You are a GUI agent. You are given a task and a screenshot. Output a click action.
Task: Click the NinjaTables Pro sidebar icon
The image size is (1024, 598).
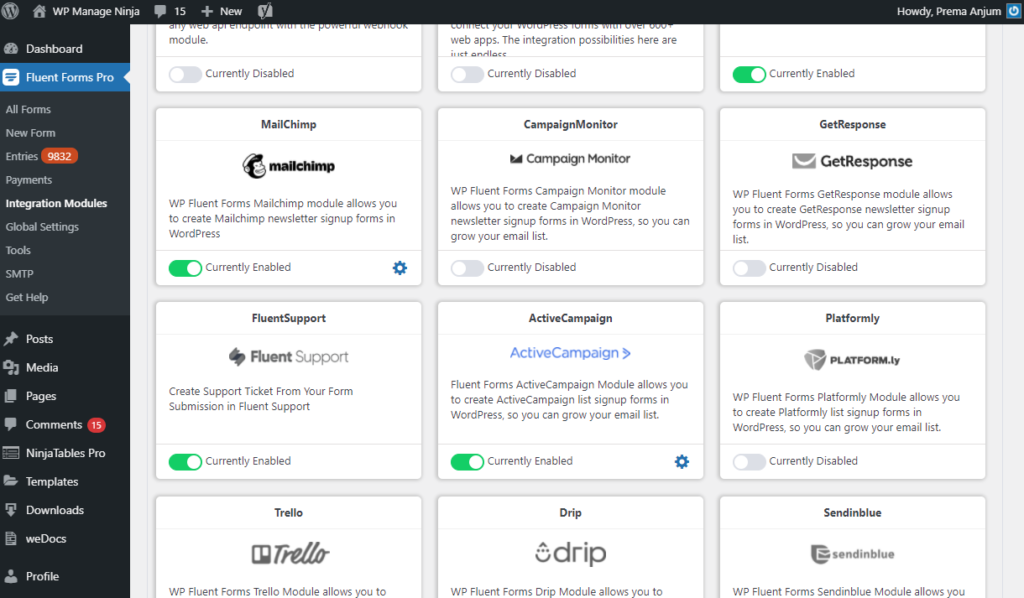click(x=12, y=453)
